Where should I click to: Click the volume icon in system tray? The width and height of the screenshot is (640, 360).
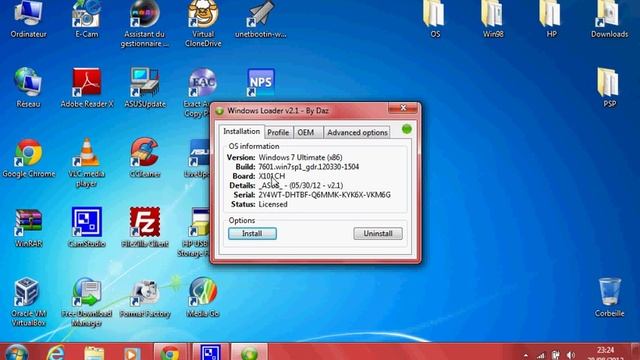click(x=571, y=355)
